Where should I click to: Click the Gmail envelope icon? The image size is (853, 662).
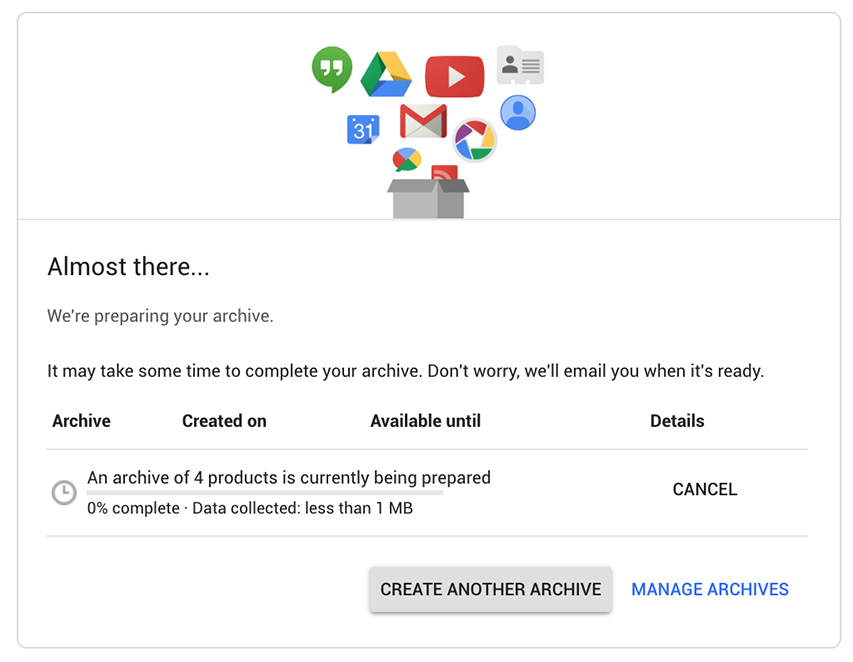pyautogui.click(x=424, y=120)
